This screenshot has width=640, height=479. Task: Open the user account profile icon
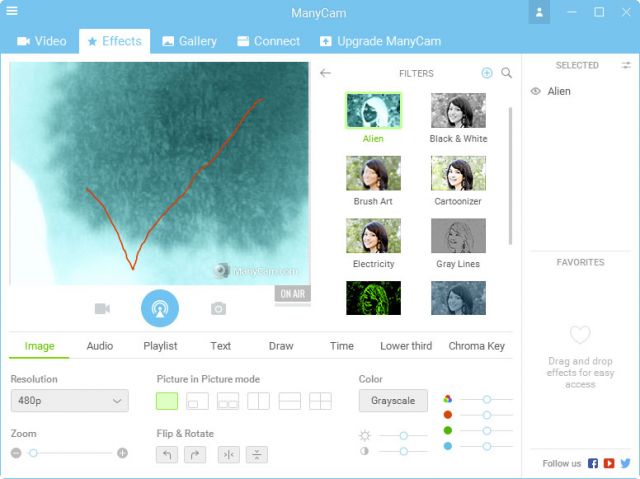point(539,12)
